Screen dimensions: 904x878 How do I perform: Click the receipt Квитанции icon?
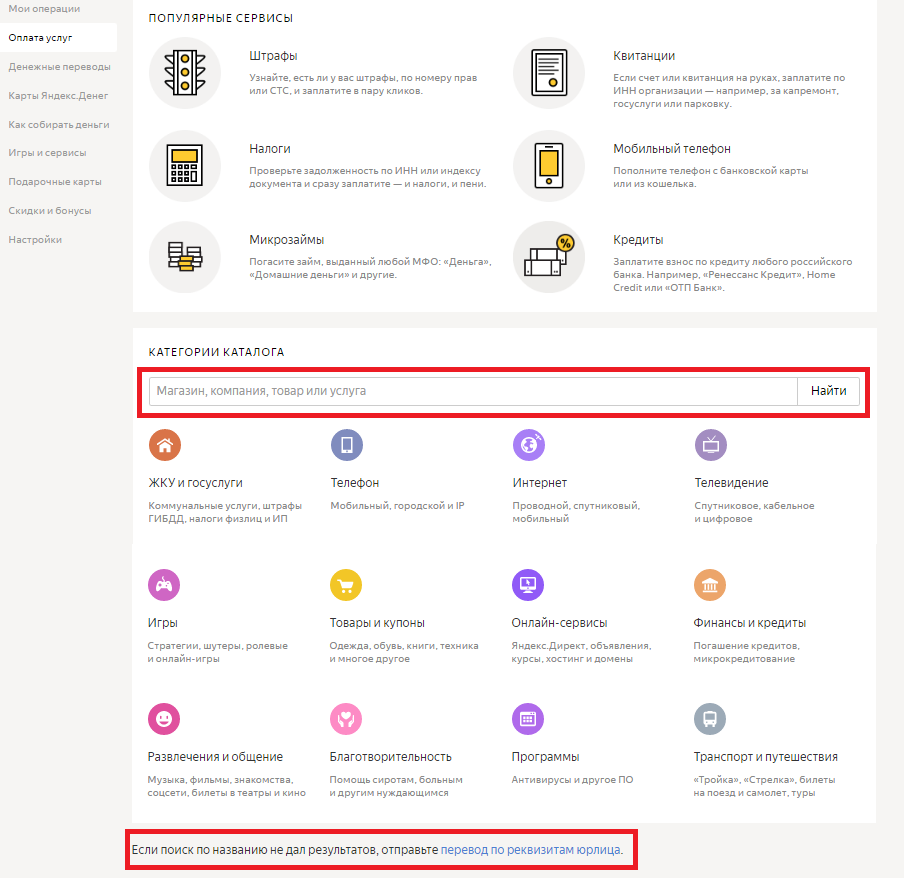tap(548, 73)
